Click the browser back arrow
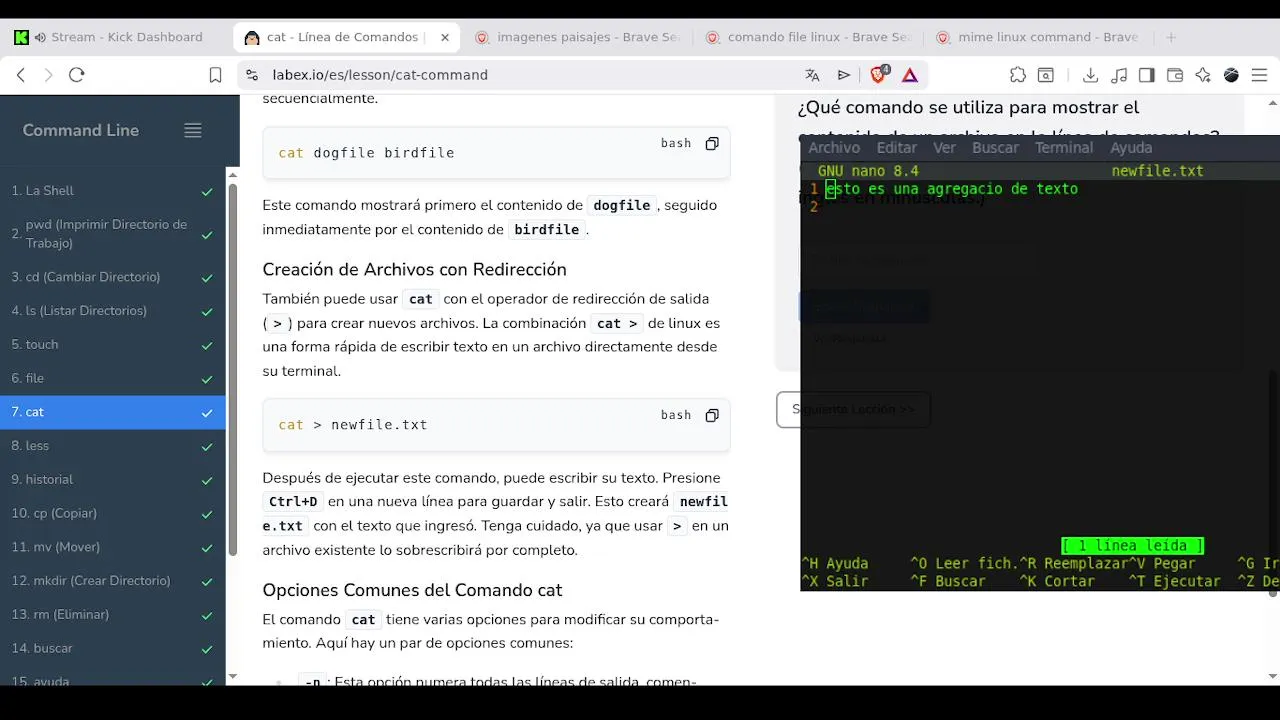Viewport: 1280px width, 720px height. (x=21, y=75)
